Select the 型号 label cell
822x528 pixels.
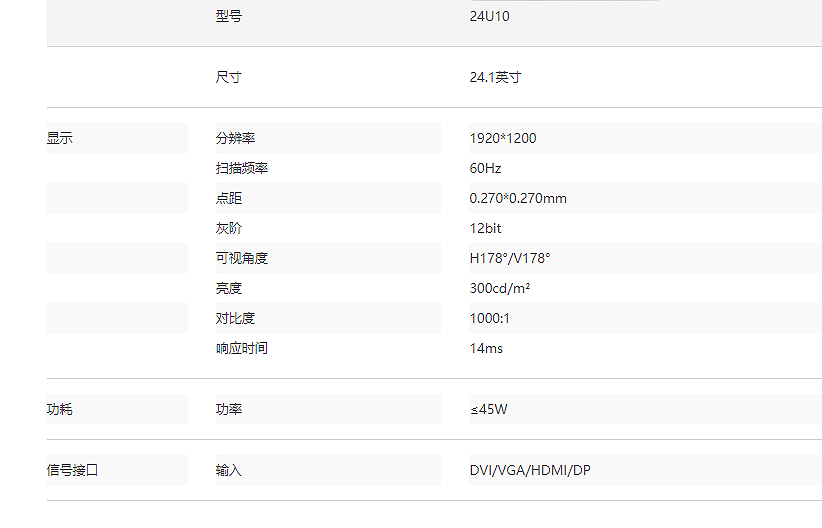click(229, 16)
